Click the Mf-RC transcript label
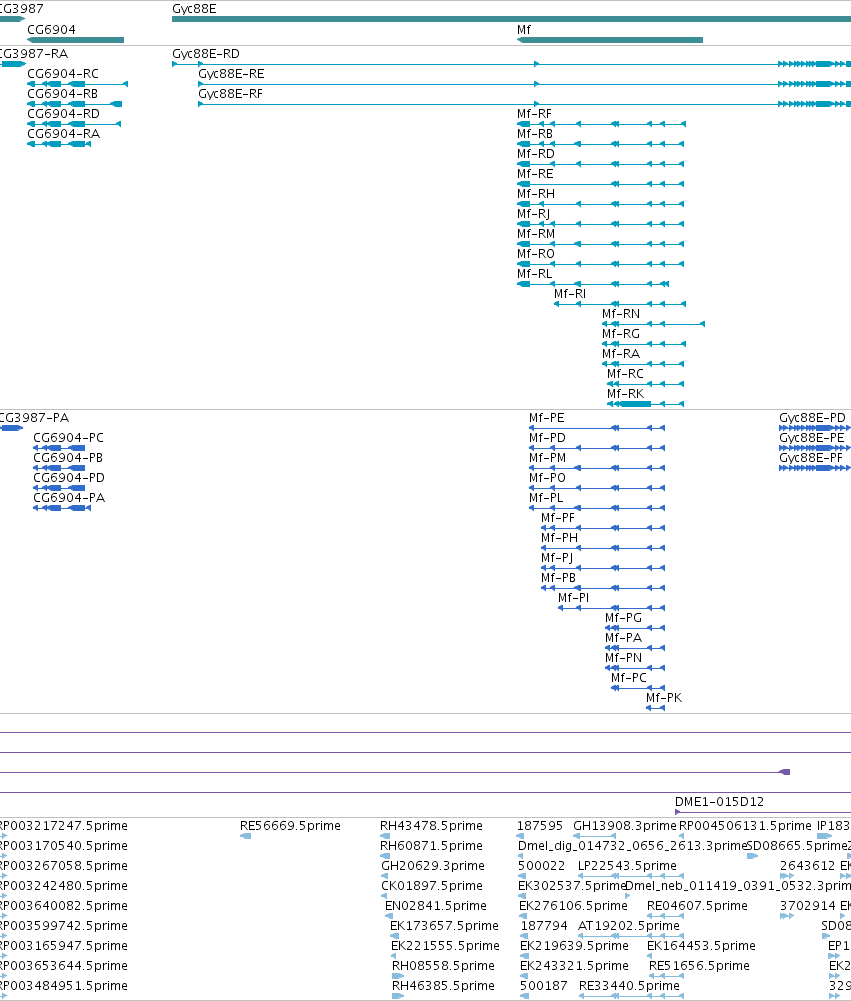The width and height of the screenshot is (851, 1001). (625, 374)
